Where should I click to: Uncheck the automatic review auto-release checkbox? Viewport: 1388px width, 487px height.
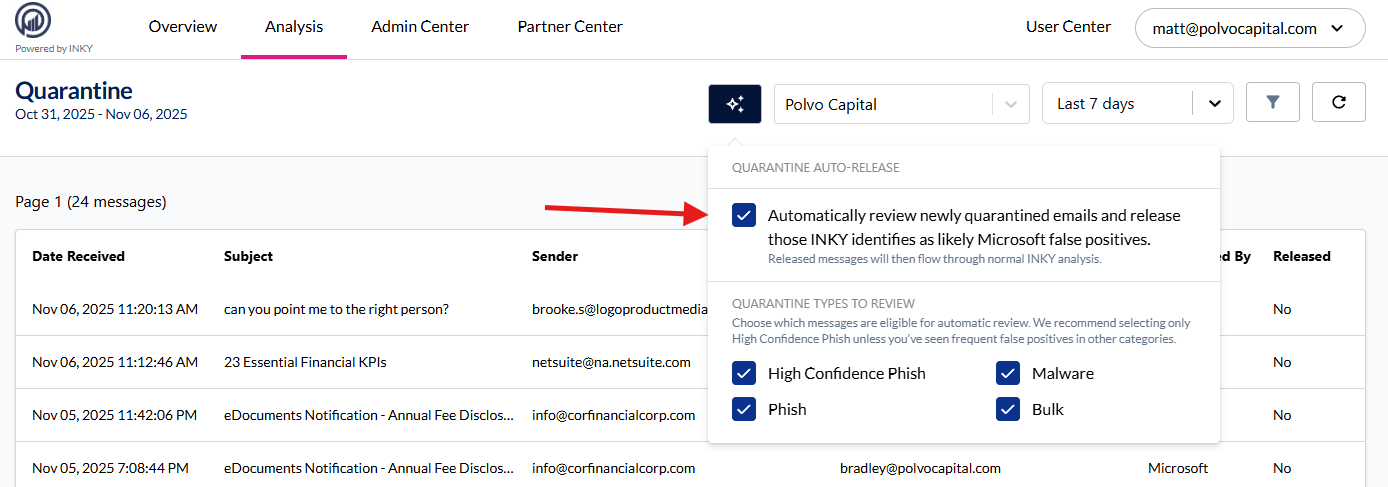click(744, 215)
